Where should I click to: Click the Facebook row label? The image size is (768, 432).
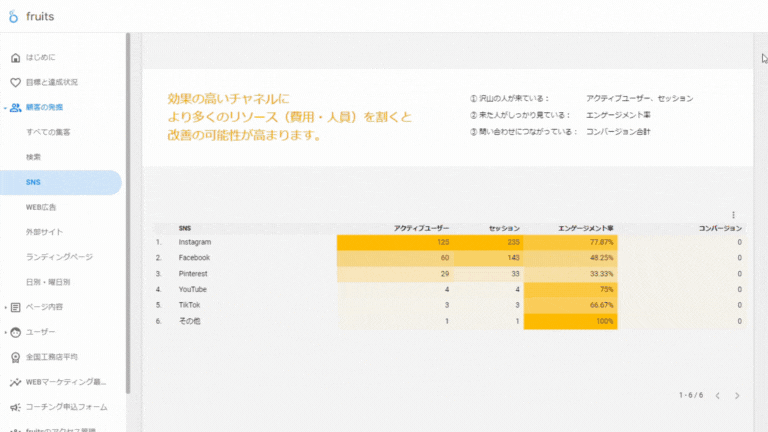point(194,258)
